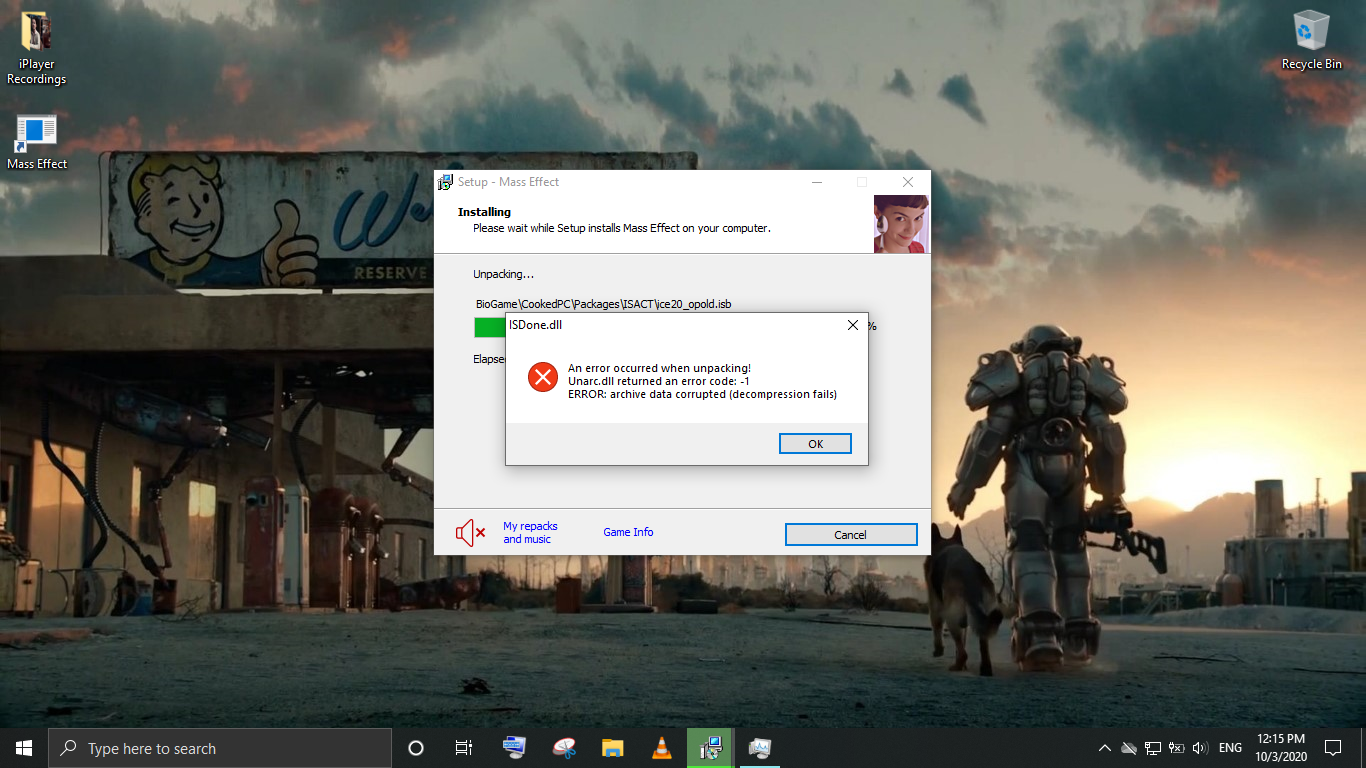Click the crossed-out cloud tray icon
Image resolution: width=1366 pixels, height=768 pixels.
(x=1129, y=748)
